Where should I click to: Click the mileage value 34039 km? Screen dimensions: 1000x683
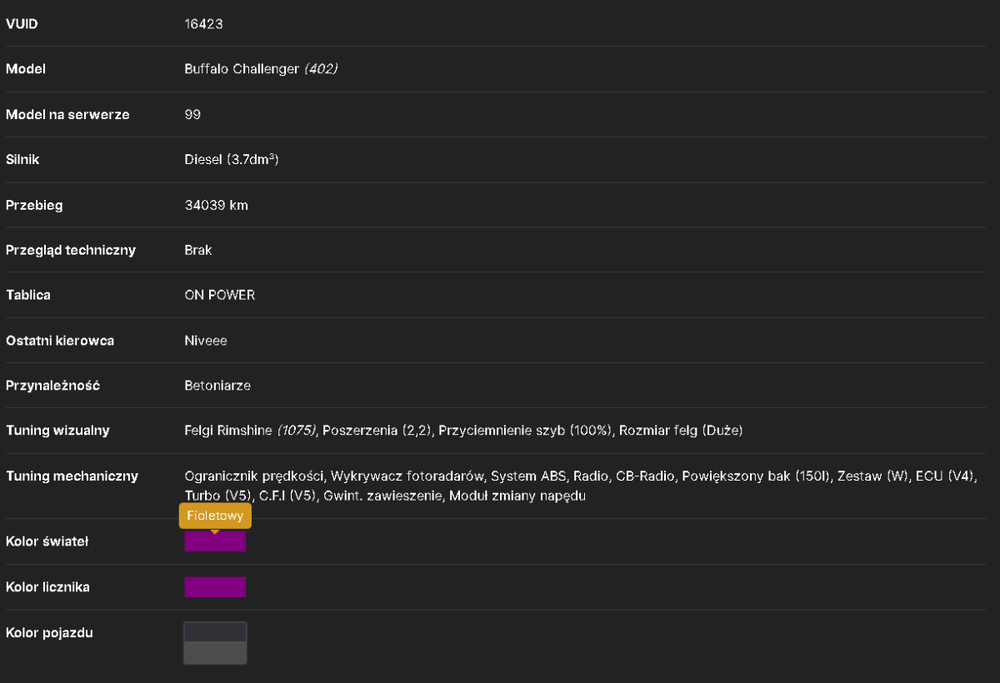216,205
